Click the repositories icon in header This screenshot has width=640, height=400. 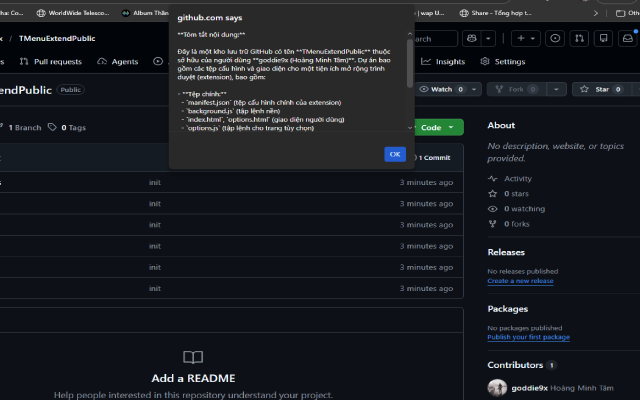[x=603, y=38]
